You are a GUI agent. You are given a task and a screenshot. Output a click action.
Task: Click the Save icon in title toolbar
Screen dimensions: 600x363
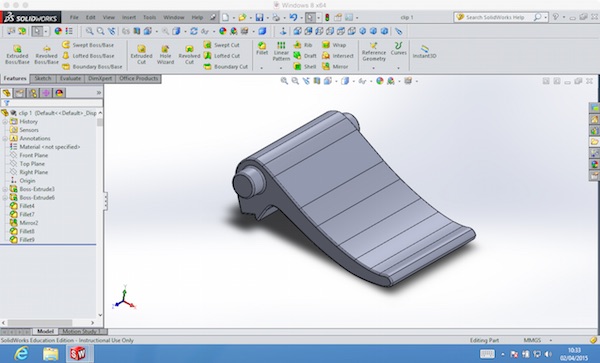pos(259,17)
